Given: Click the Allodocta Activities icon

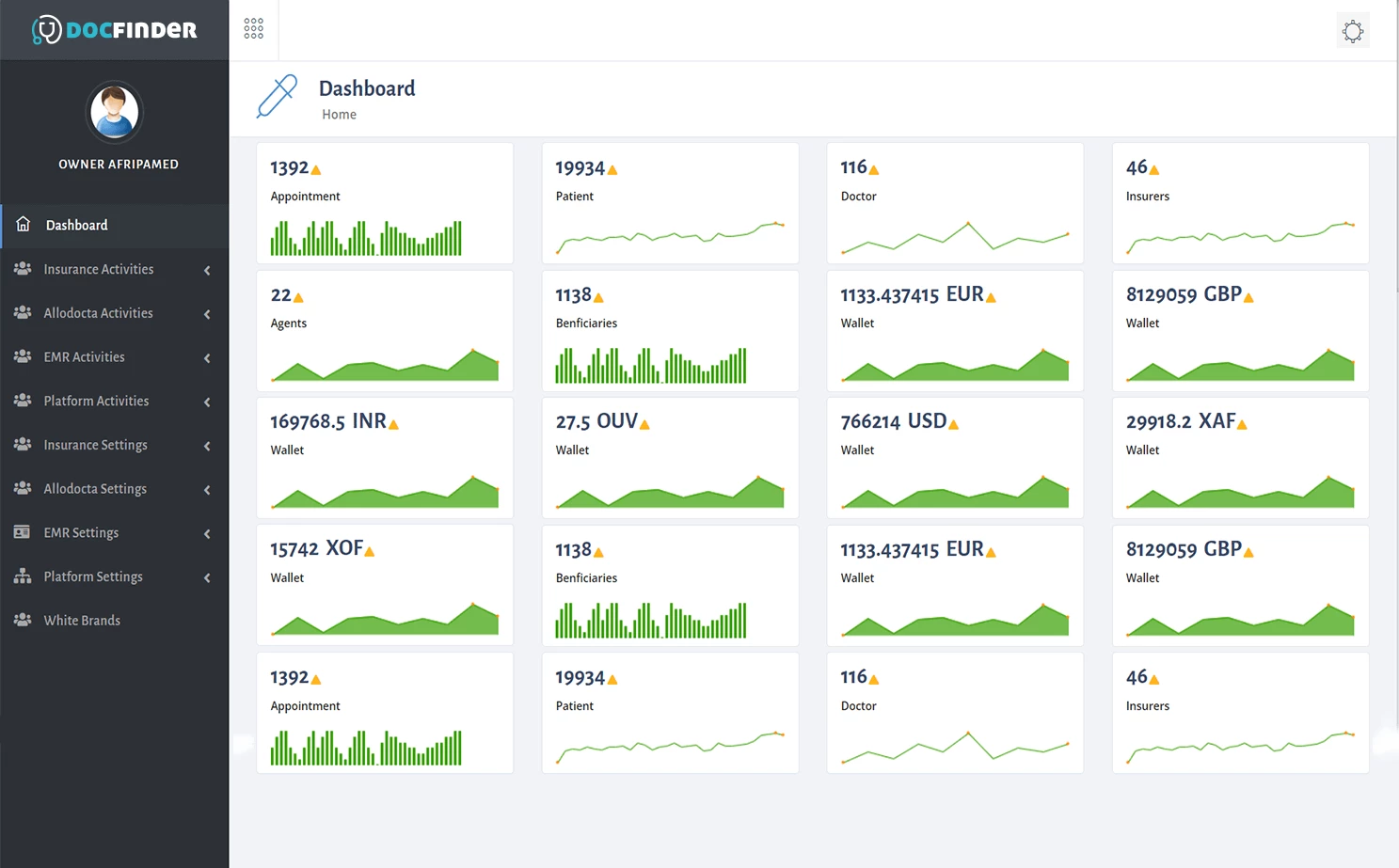Looking at the screenshot, I should pos(23,313).
